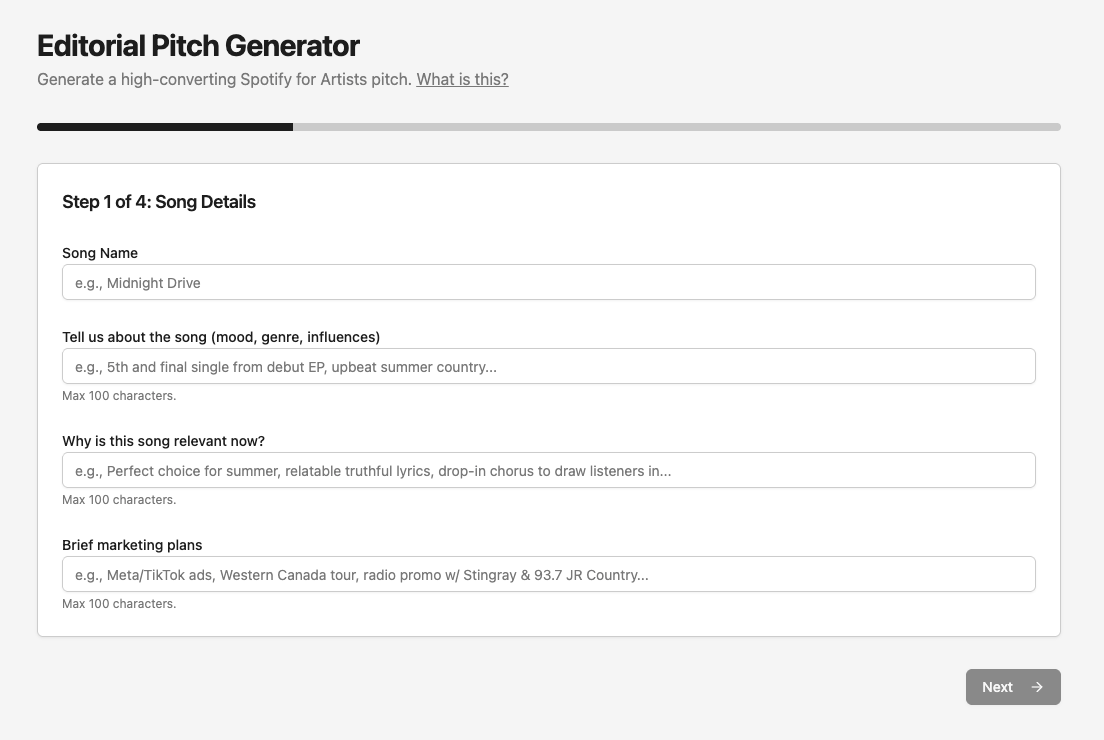Image resolution: width=1104 pixels, height=740 pixels.
Task: Click the dark filled portion of the progress bar
Action: tap(165, 127)
